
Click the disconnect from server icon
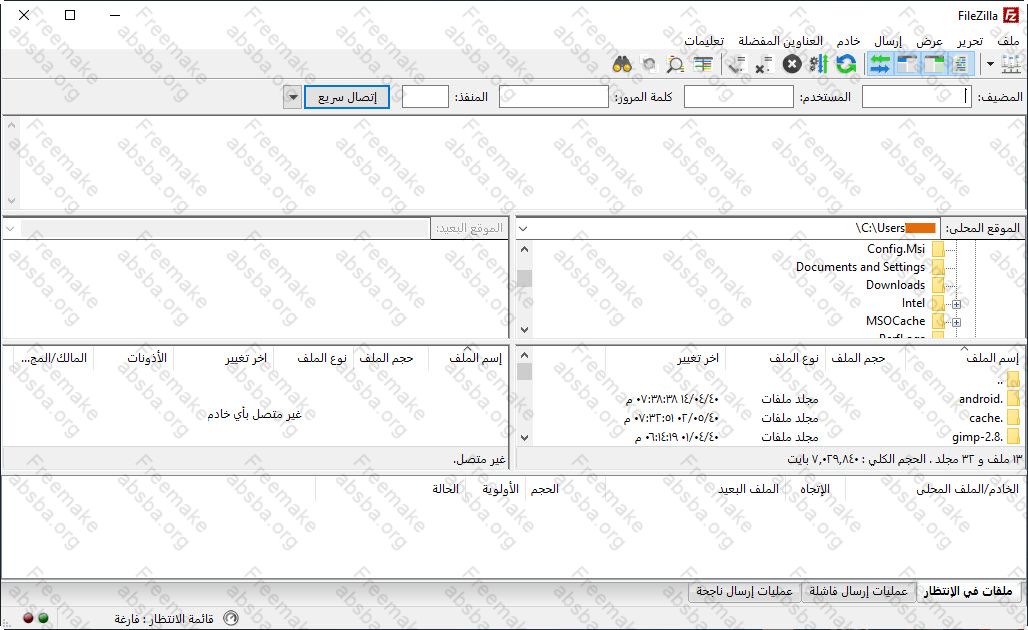pyautogui.click(x=763, y=64)
